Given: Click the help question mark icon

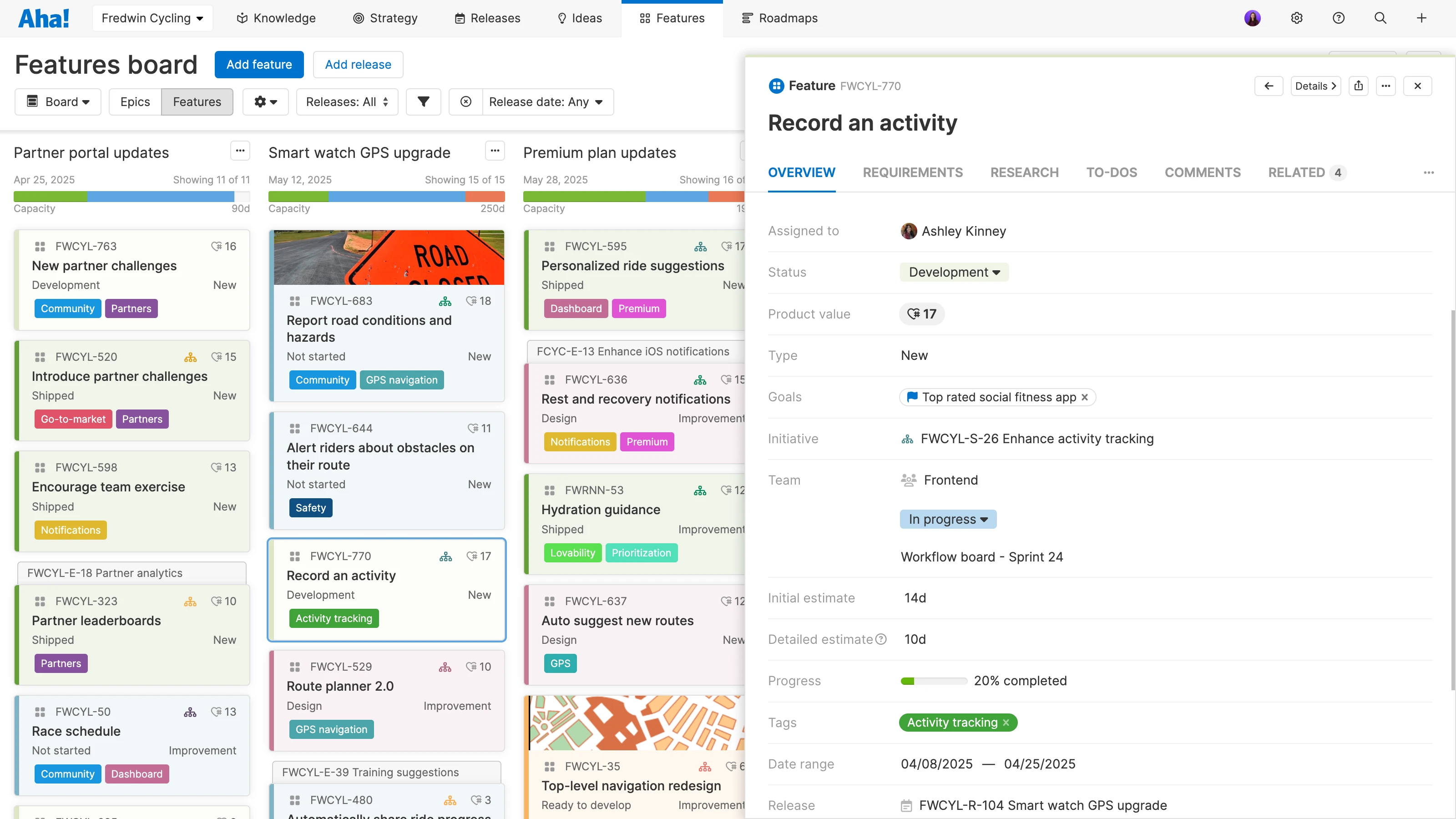Looking at the screenshot, I should [x=1338, y=18].
